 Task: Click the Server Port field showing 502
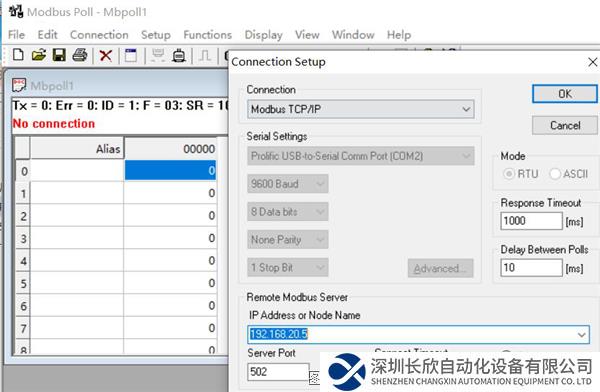tap(278, 372)
